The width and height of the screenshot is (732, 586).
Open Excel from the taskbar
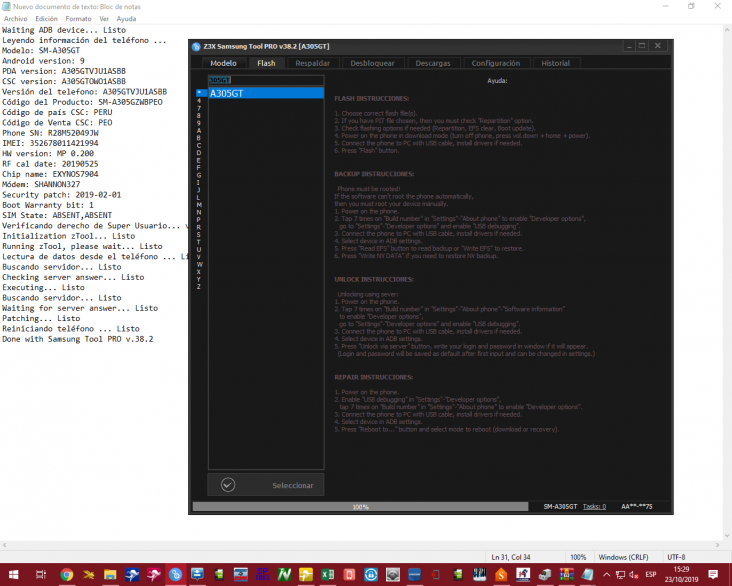click(328, 574)
